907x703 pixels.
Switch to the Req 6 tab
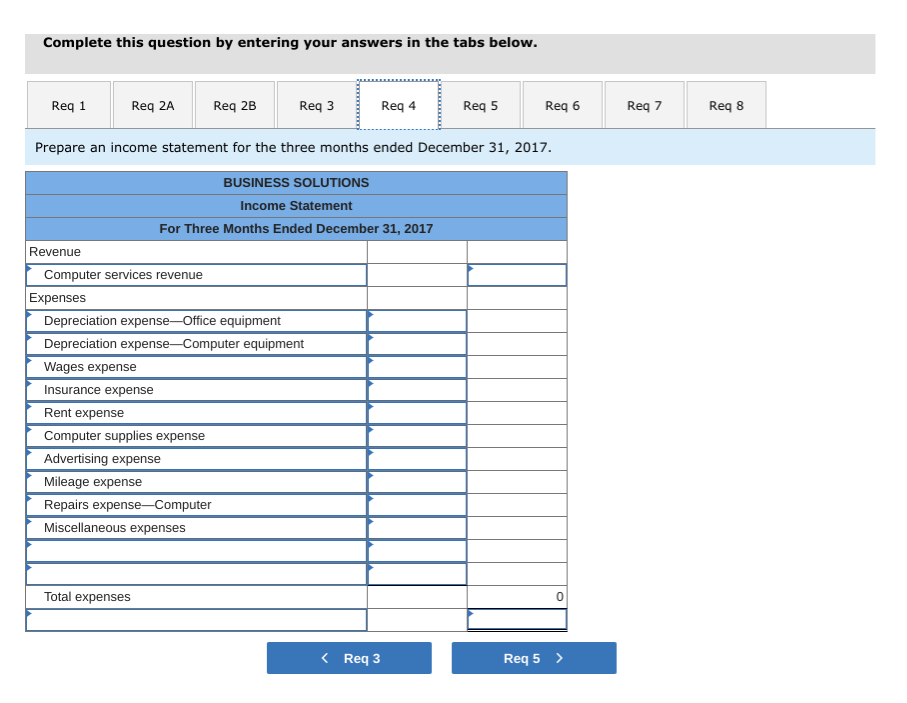pyautogui.click(x=561, y=104)
